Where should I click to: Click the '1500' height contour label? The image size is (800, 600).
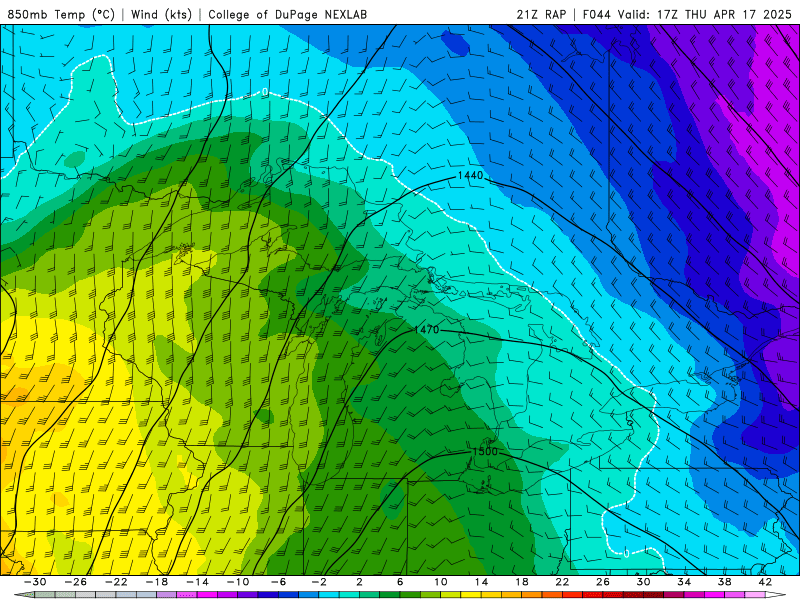click(485, 452)
